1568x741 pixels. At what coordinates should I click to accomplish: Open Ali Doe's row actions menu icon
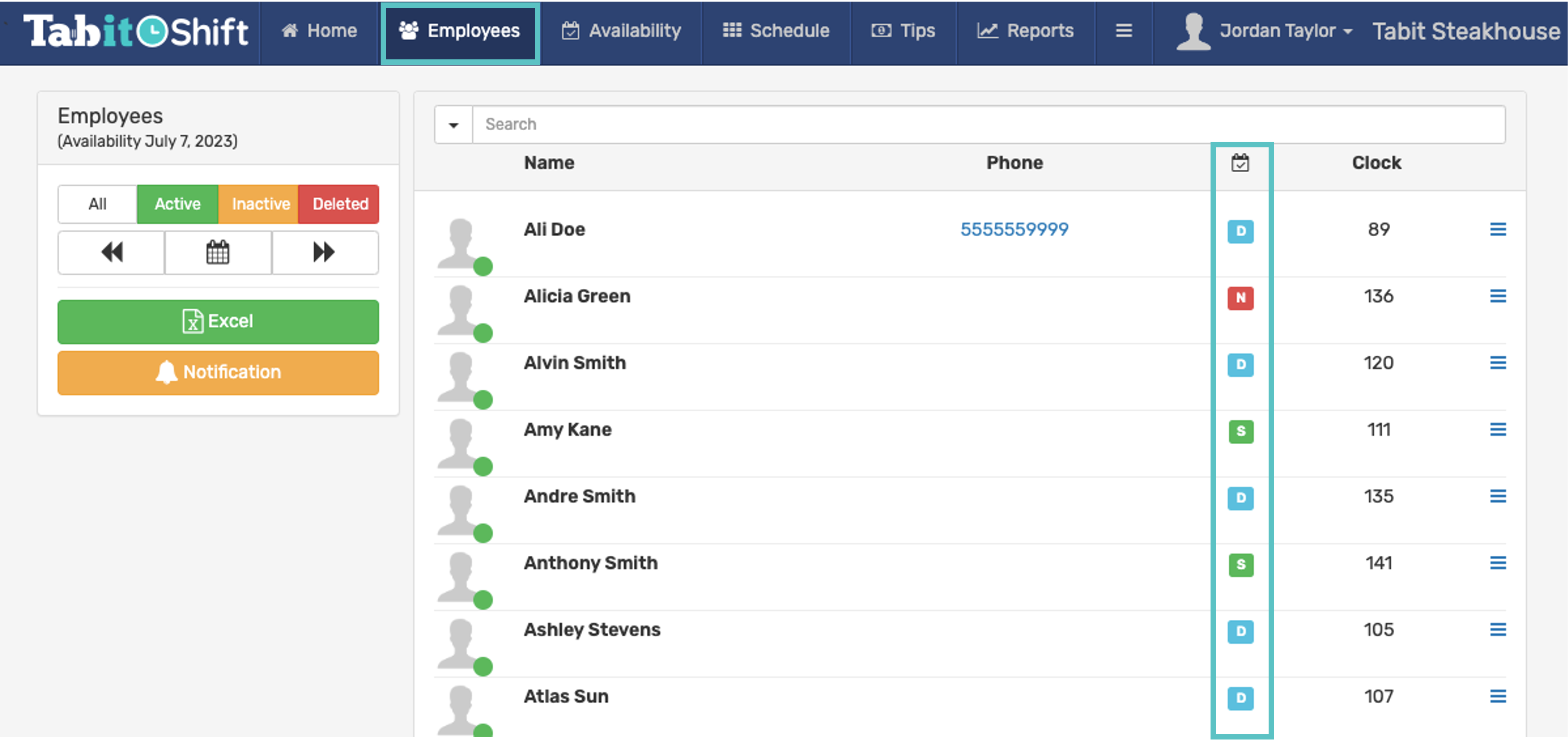[1497, 230]
